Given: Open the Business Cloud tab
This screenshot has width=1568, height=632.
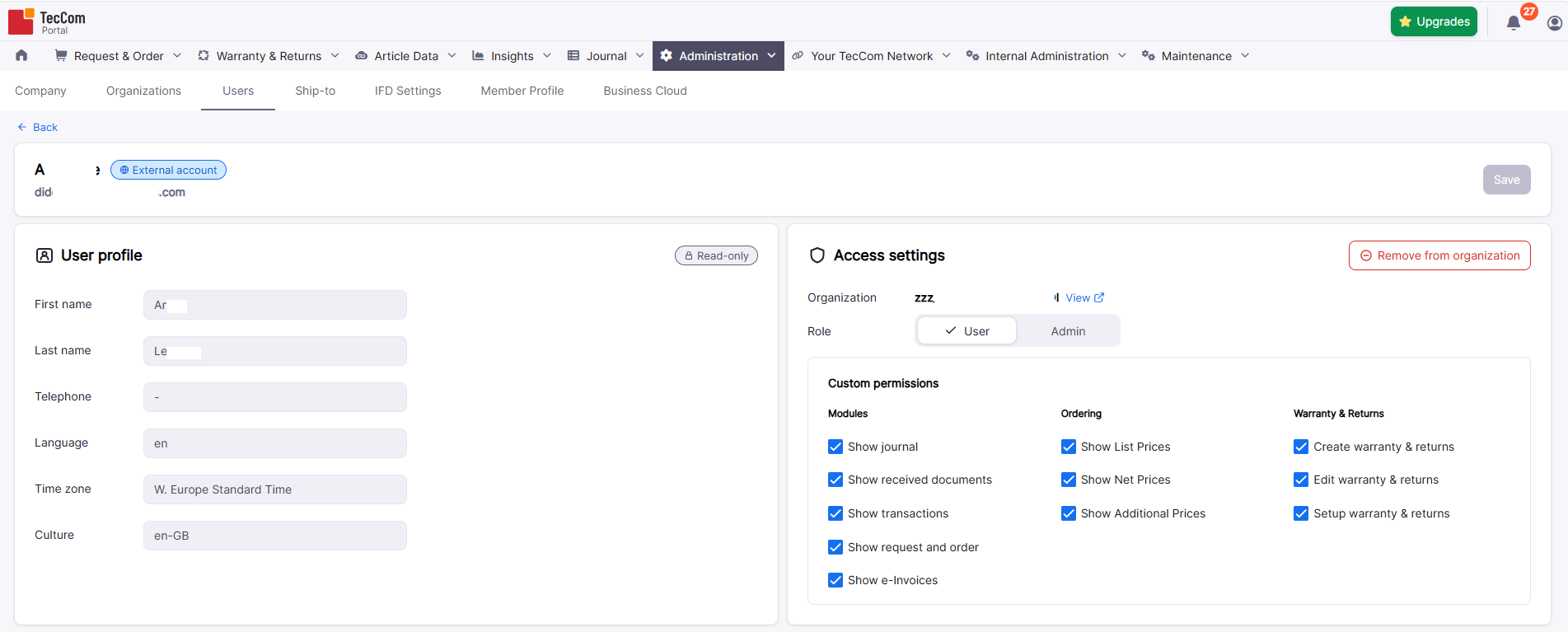Looking at the screenshot, I should click(x=645, y=91).
